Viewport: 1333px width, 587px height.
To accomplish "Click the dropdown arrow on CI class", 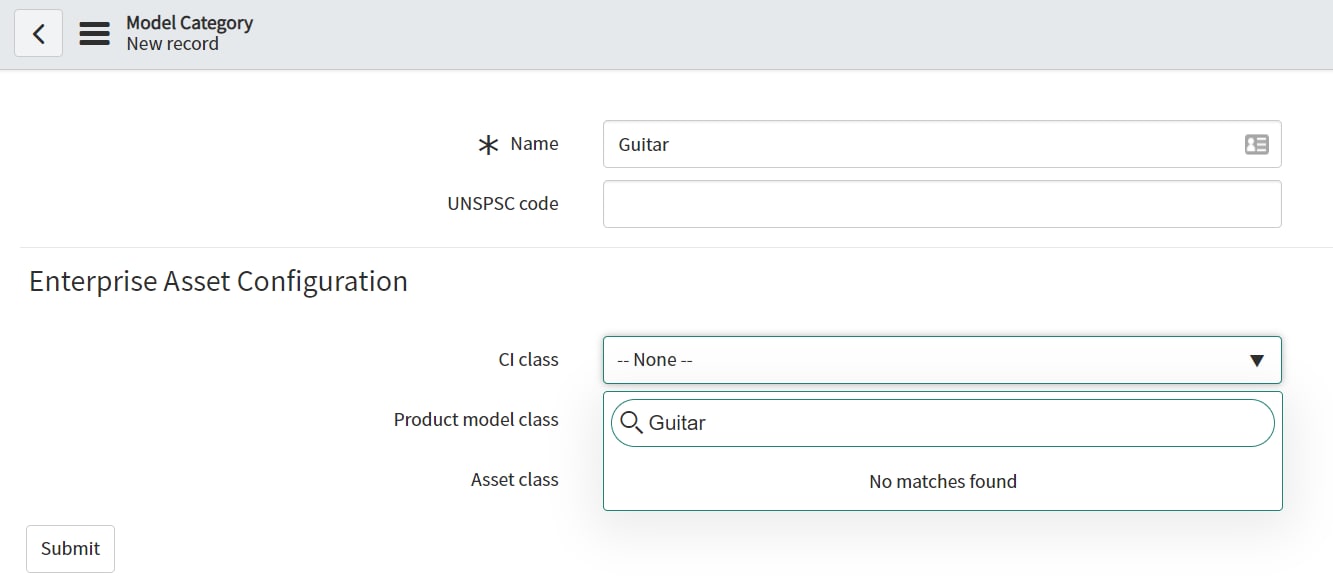I will (x=1257, y=360).
